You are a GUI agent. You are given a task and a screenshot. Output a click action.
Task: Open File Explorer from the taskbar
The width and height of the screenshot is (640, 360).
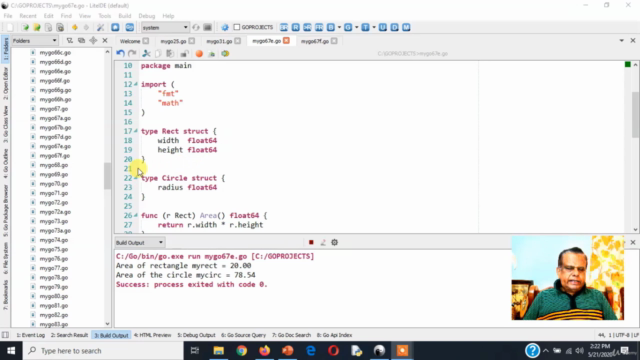[x=218, y=351]
